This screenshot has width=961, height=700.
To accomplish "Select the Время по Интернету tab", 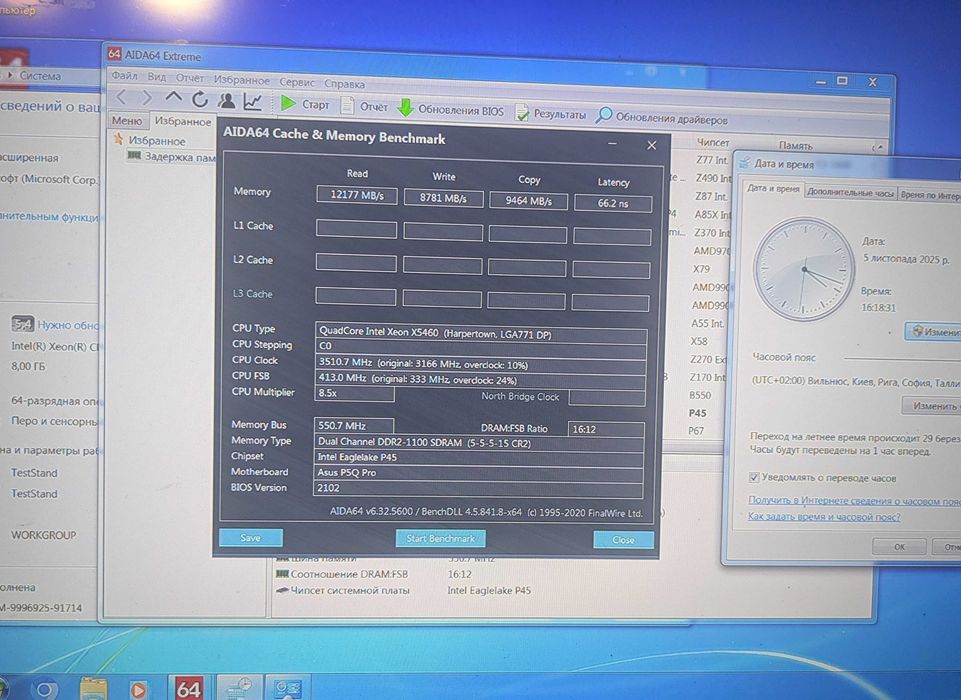I will pyautogui.click(x=930, y=195).
